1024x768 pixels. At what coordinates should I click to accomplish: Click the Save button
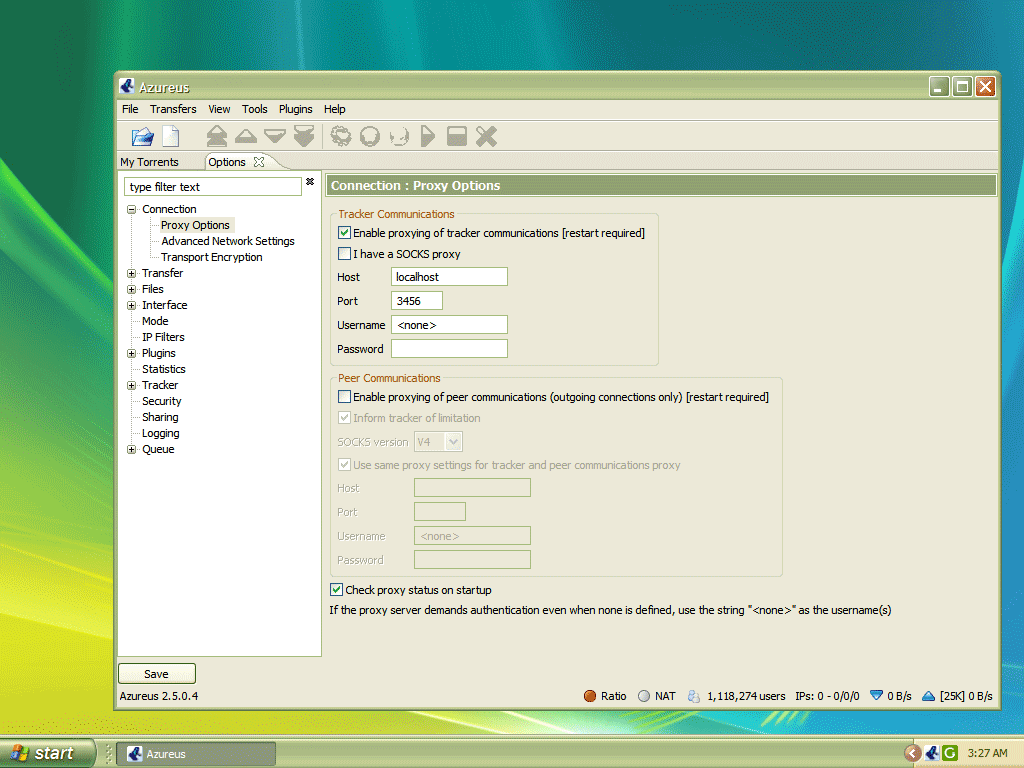point(157,674)
